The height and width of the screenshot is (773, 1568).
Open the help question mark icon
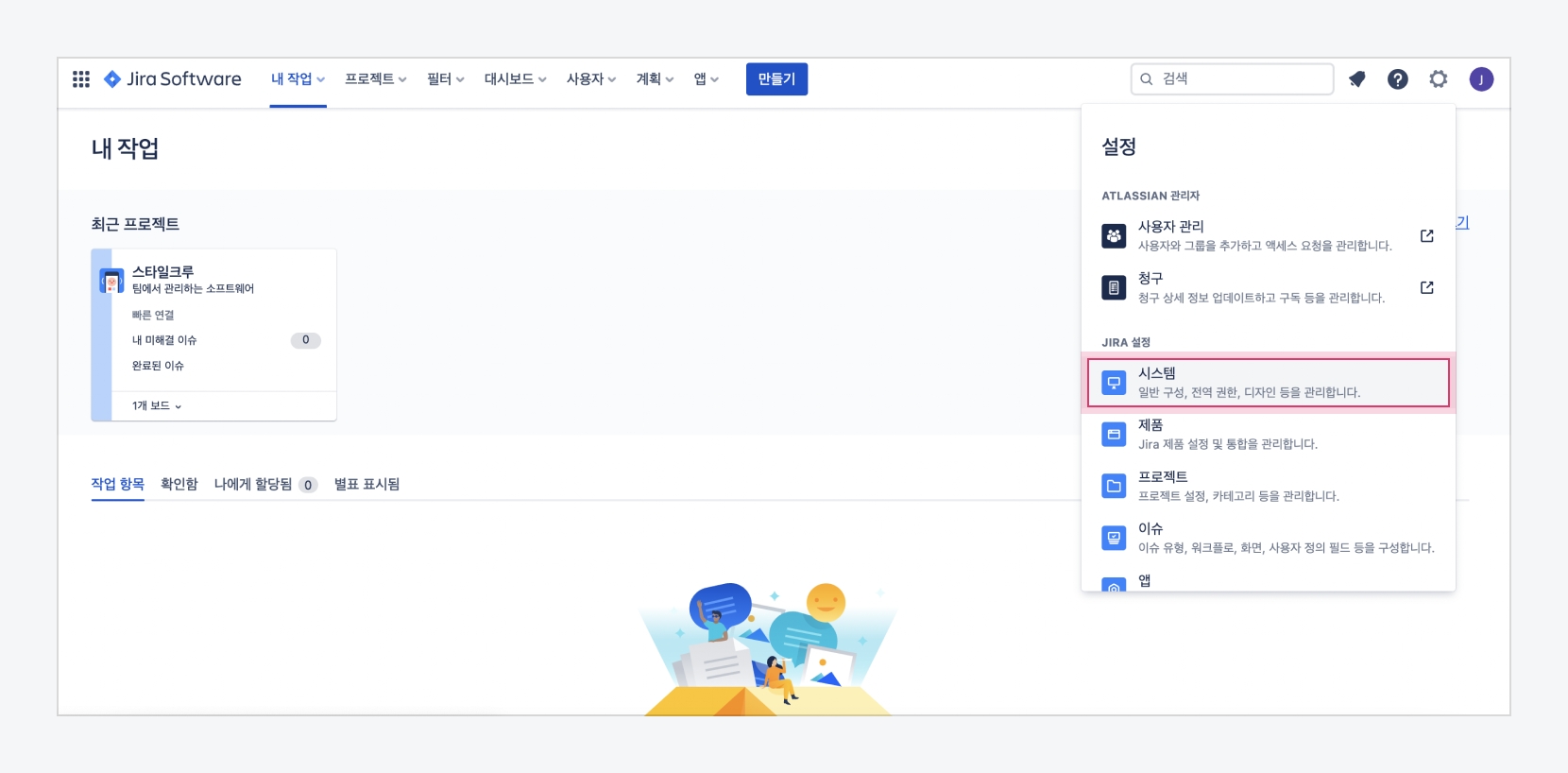click(x=1397, y=79)
